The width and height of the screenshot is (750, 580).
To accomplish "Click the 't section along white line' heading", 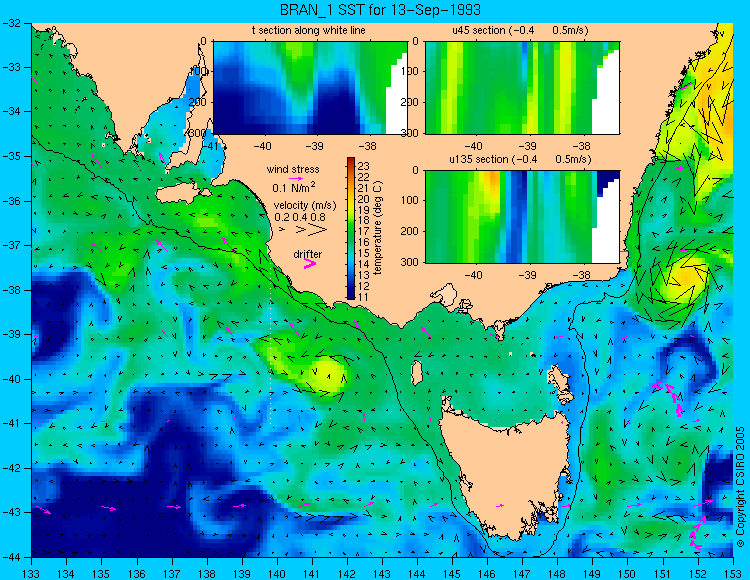I will 309,31.
